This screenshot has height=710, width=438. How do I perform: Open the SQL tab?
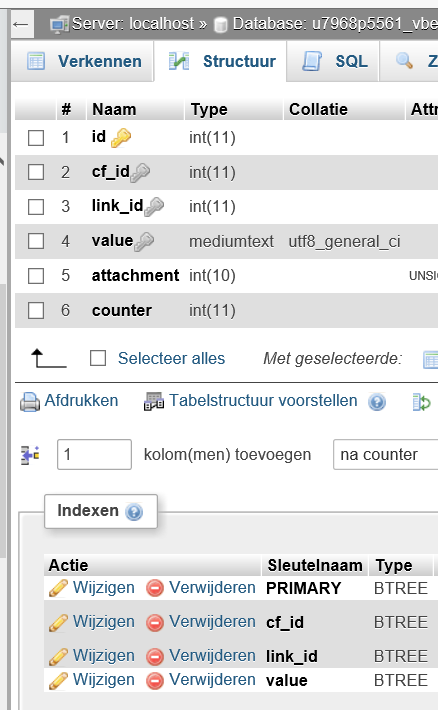333,61
